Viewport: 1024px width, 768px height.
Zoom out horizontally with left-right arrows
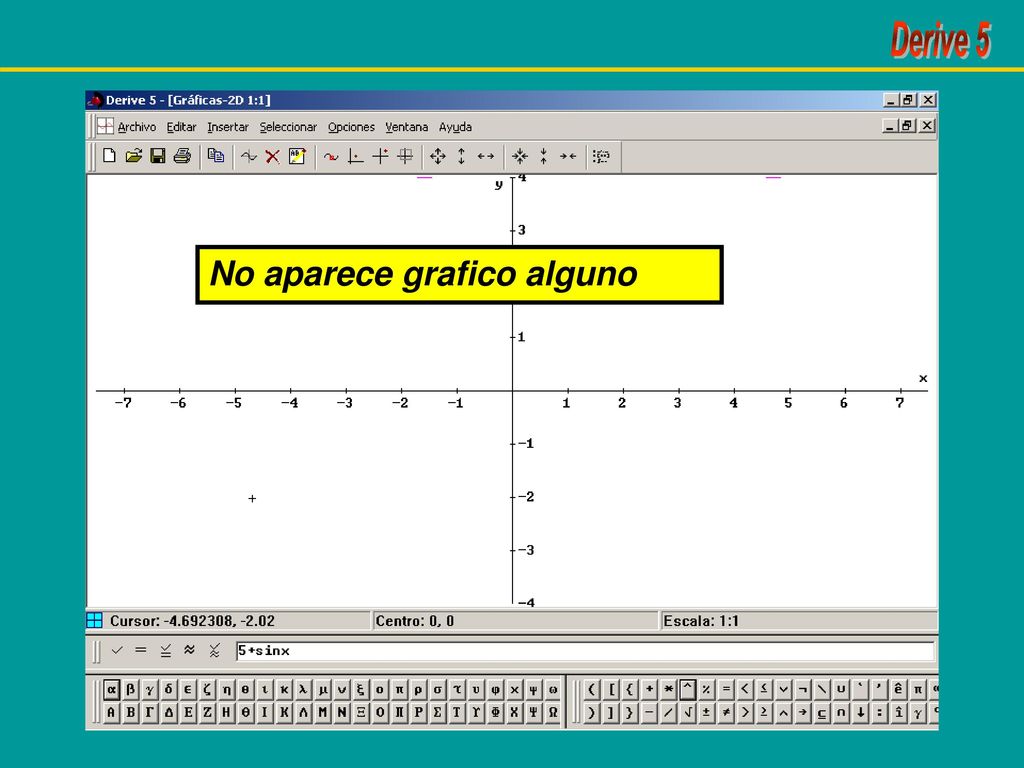pyautogui.click(x=486, y=156)
